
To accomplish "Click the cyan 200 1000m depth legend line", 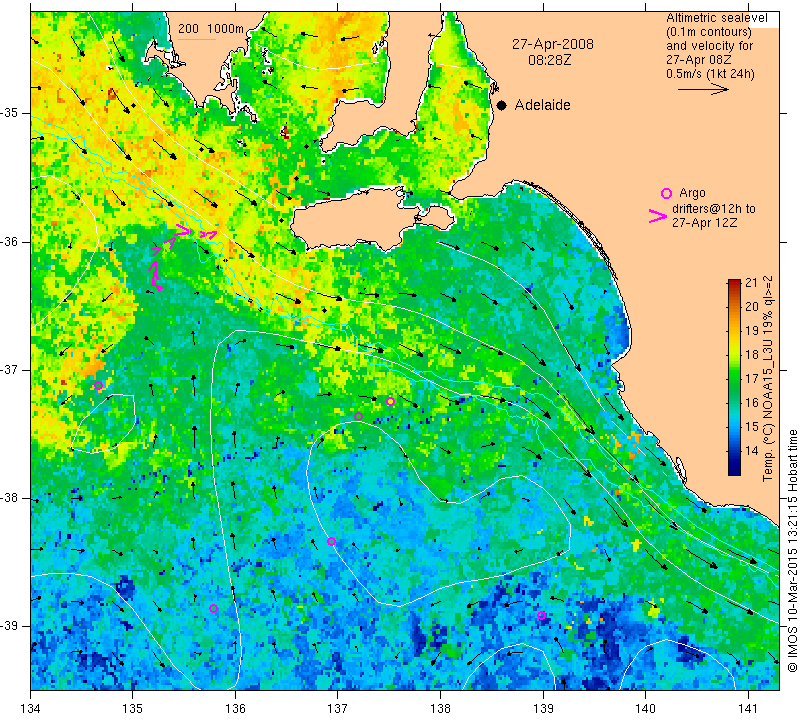I will [197, 39].
